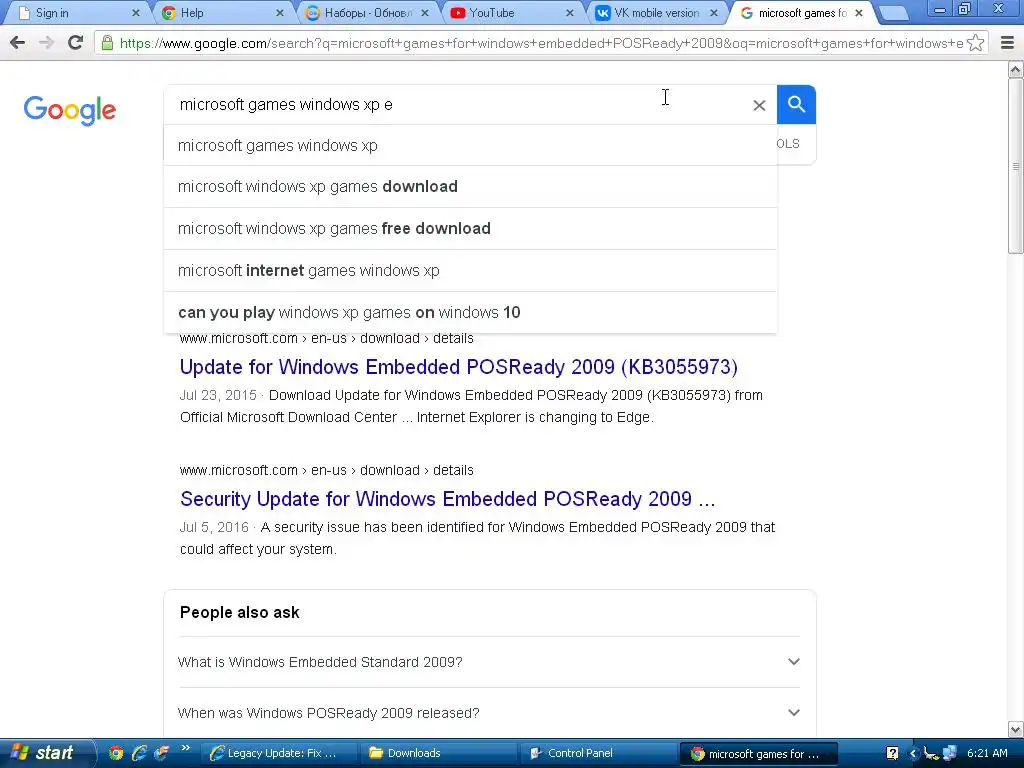Expand 'What is Windows Embedded Standard 2009?'
This screenshot has width=1024, height=768.
(x=489, y=662)
